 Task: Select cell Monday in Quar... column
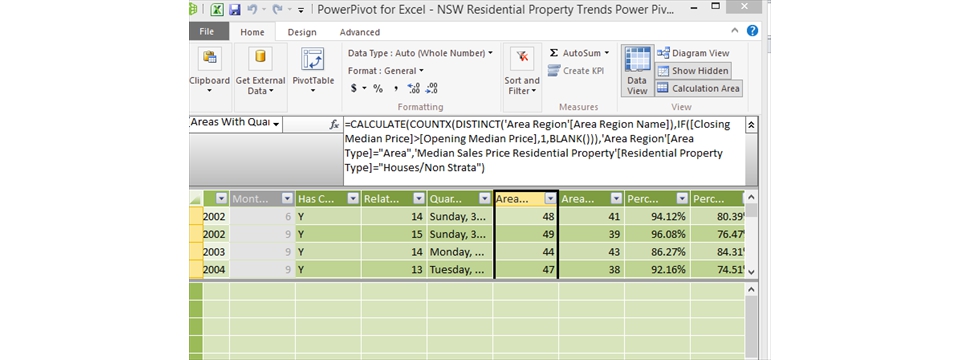(x=460, y=252)
